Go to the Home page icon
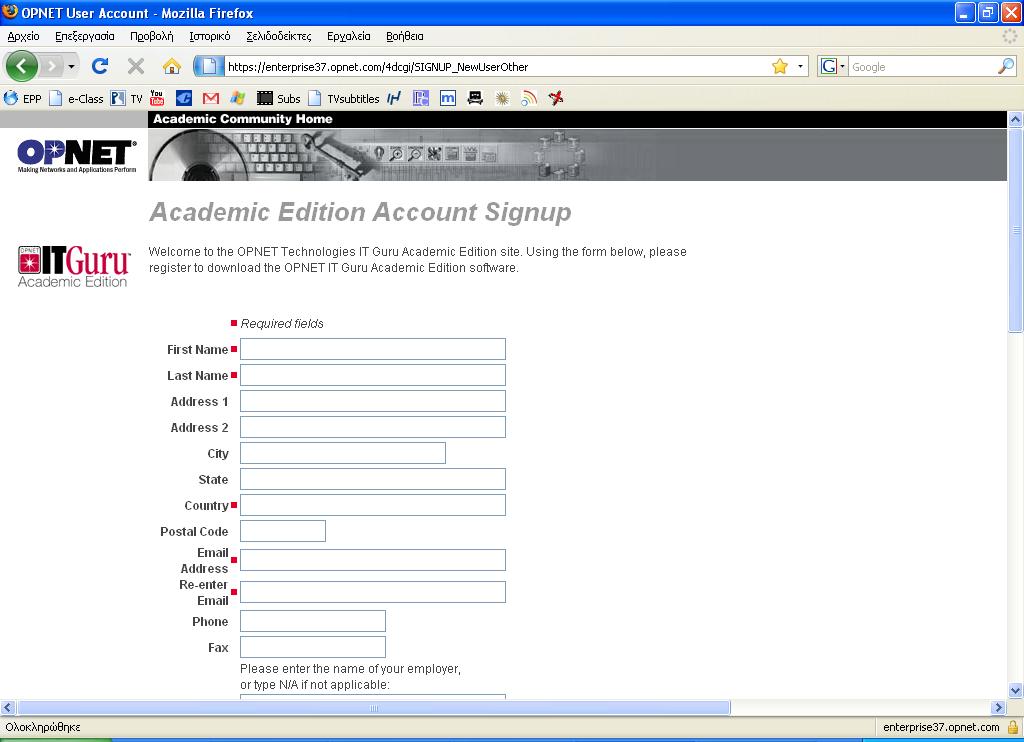 coord(172,66)
